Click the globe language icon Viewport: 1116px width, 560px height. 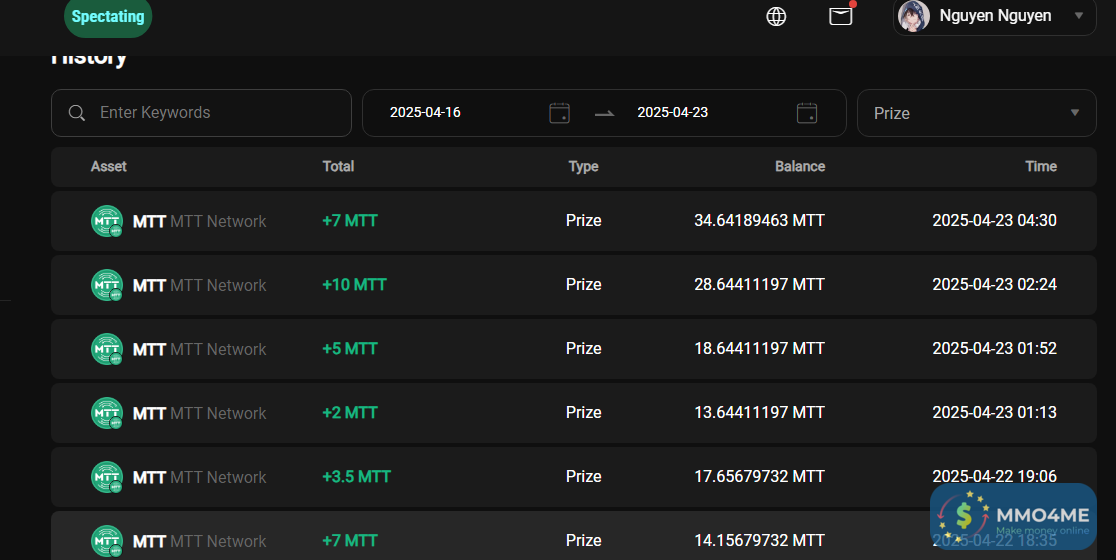(776, 16)
